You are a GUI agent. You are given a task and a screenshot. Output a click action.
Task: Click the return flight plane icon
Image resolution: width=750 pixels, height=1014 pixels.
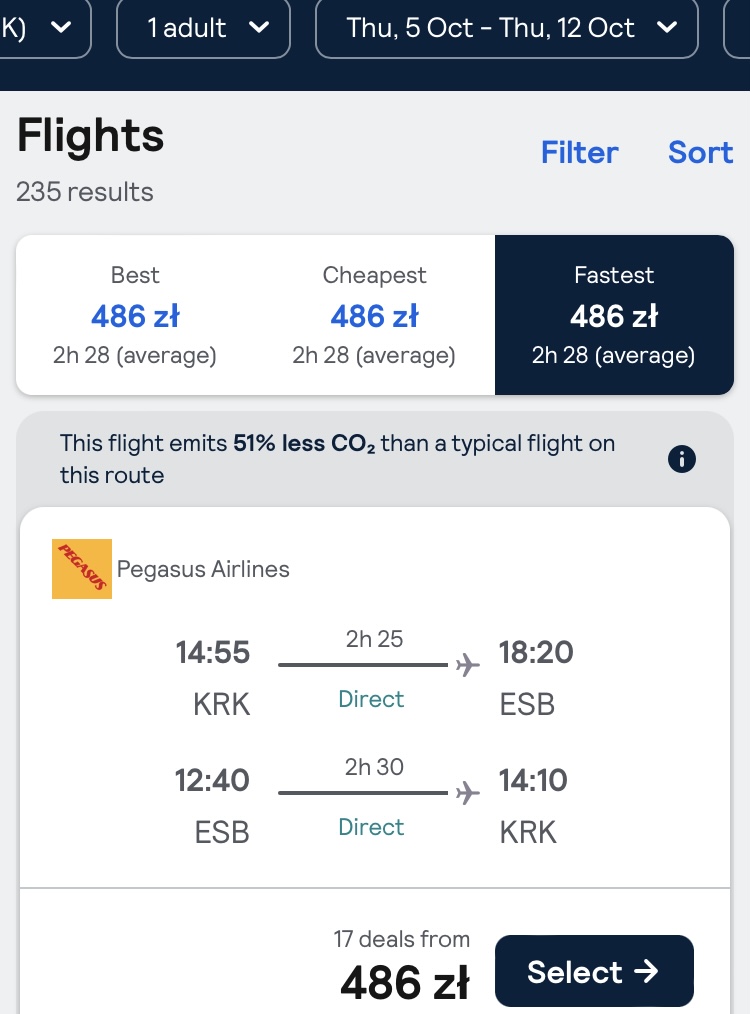click(467, 792)
